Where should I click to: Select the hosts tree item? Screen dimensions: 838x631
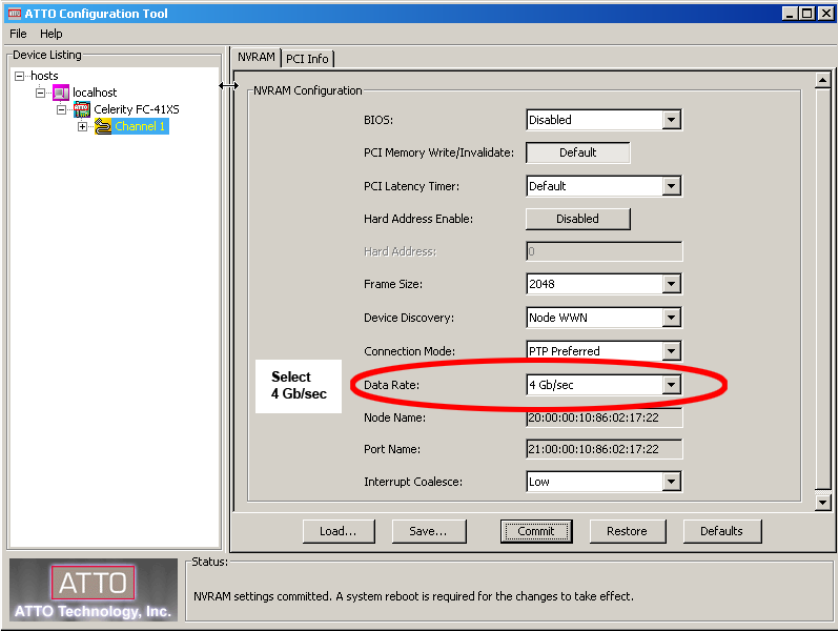[x=44, y=76]
